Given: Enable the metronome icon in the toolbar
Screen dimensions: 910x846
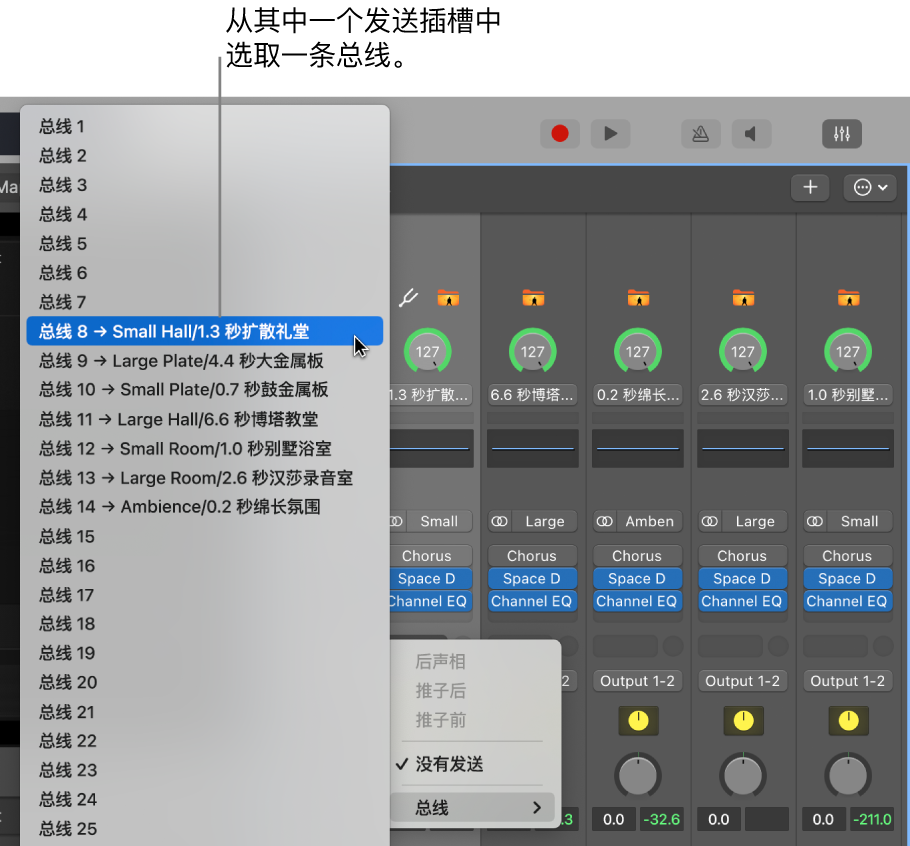Looking at the screenshot, I should coord(701,133).
